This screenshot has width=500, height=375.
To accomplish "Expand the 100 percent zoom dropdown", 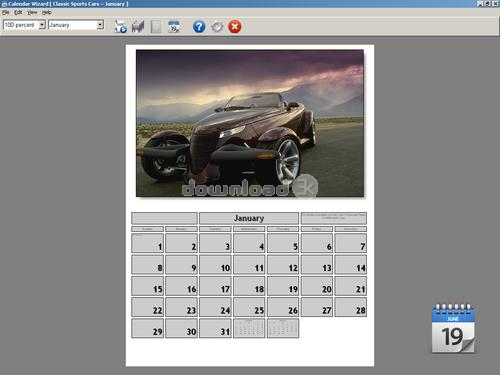I will point(42,25).
